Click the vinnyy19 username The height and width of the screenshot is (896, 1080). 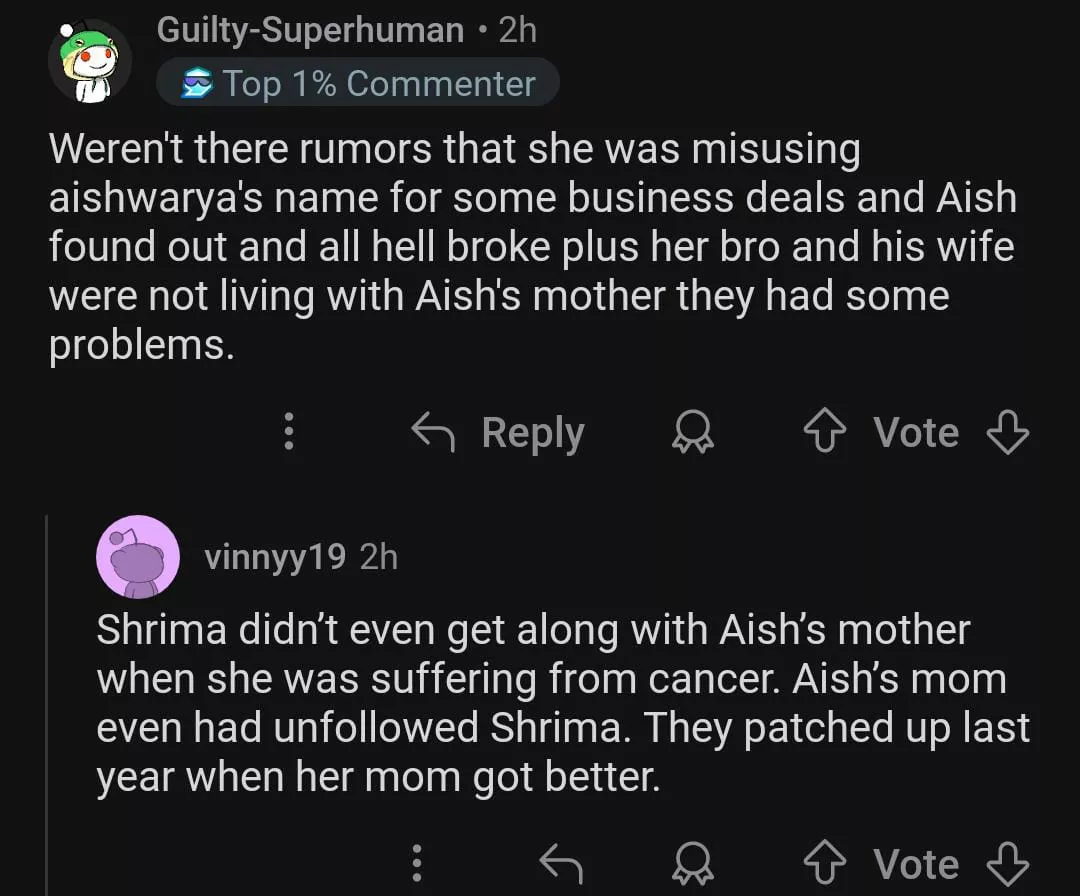tap(274, 557)
